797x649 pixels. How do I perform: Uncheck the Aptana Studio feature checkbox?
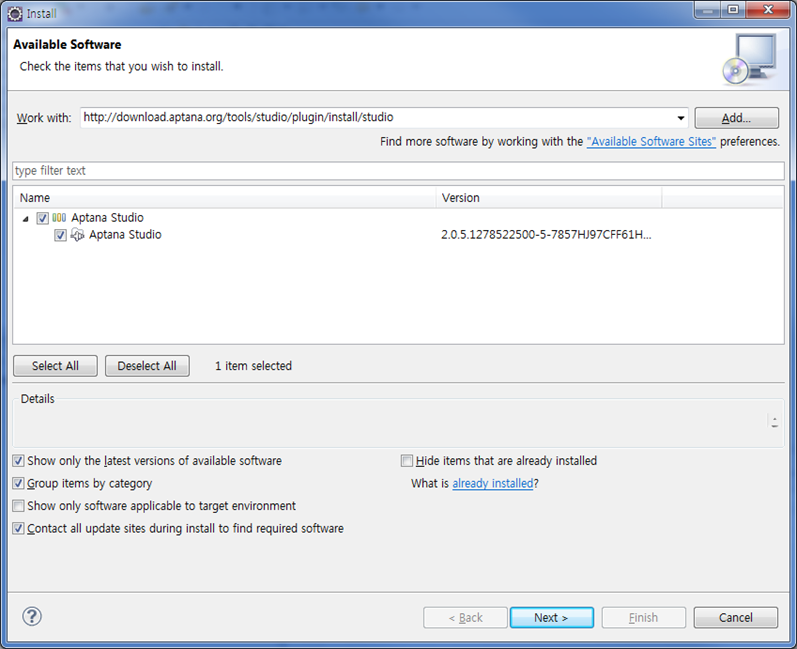pos(60,235)
